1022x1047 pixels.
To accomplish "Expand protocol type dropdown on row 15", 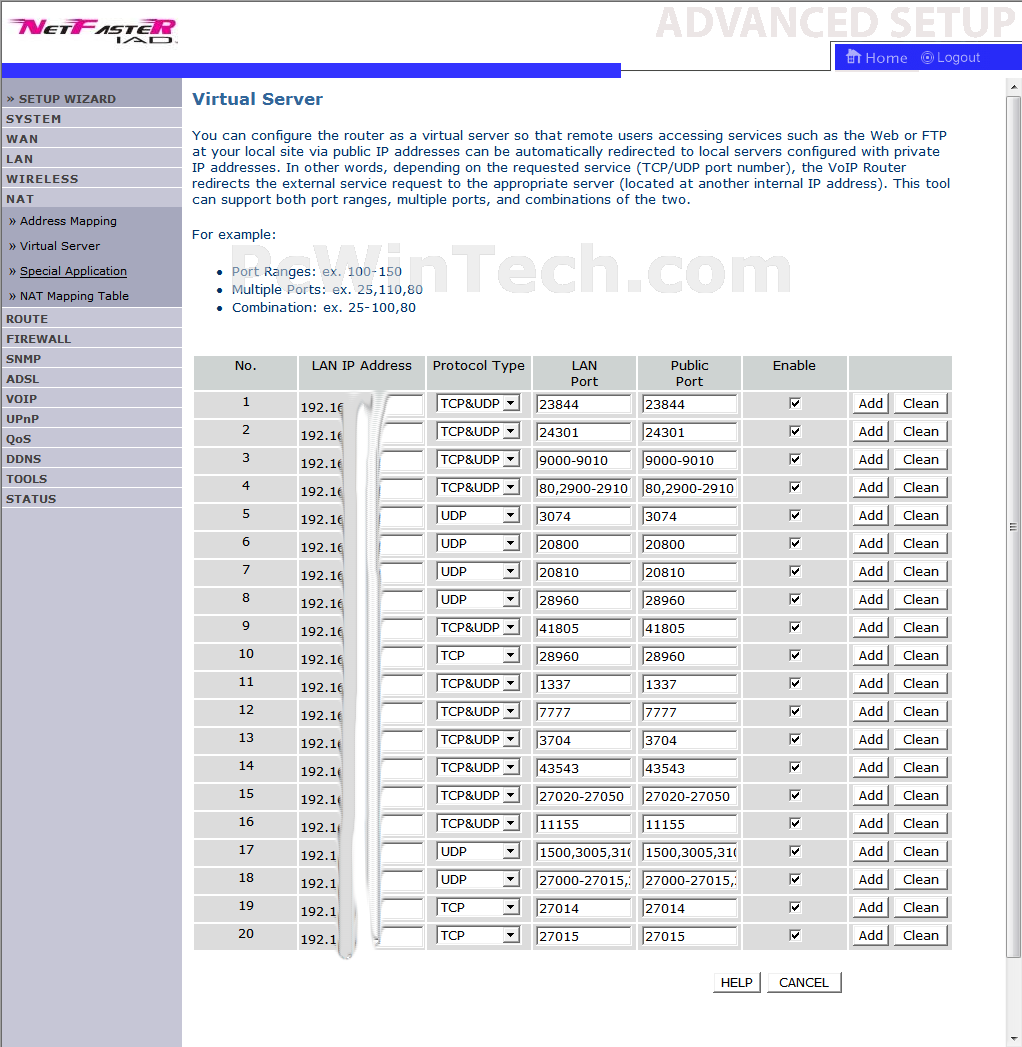I will tap(478, 796).
